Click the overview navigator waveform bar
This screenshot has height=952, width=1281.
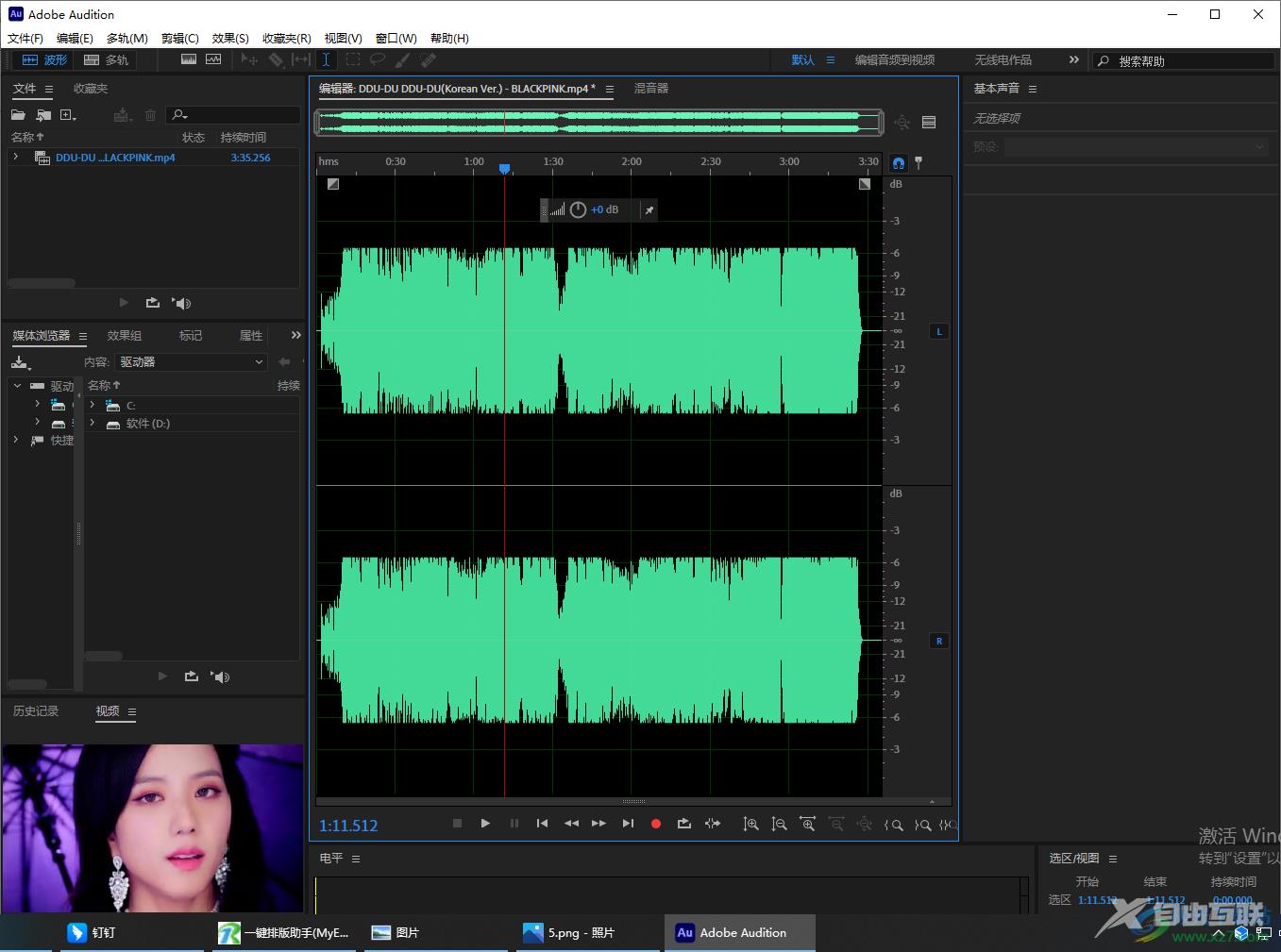tap(599, 122)
